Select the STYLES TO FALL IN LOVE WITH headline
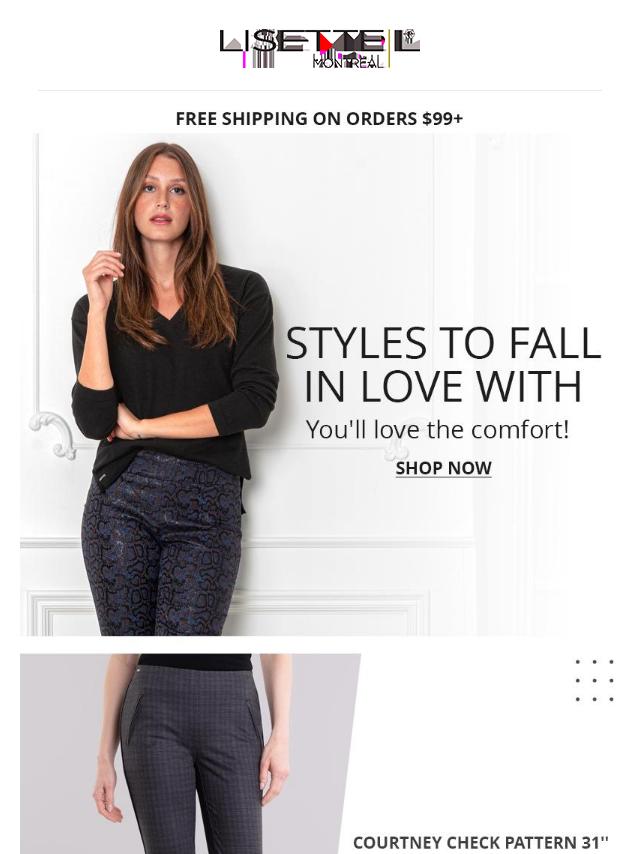This screenshot has height=854, width=640. [x=443, y=365]
